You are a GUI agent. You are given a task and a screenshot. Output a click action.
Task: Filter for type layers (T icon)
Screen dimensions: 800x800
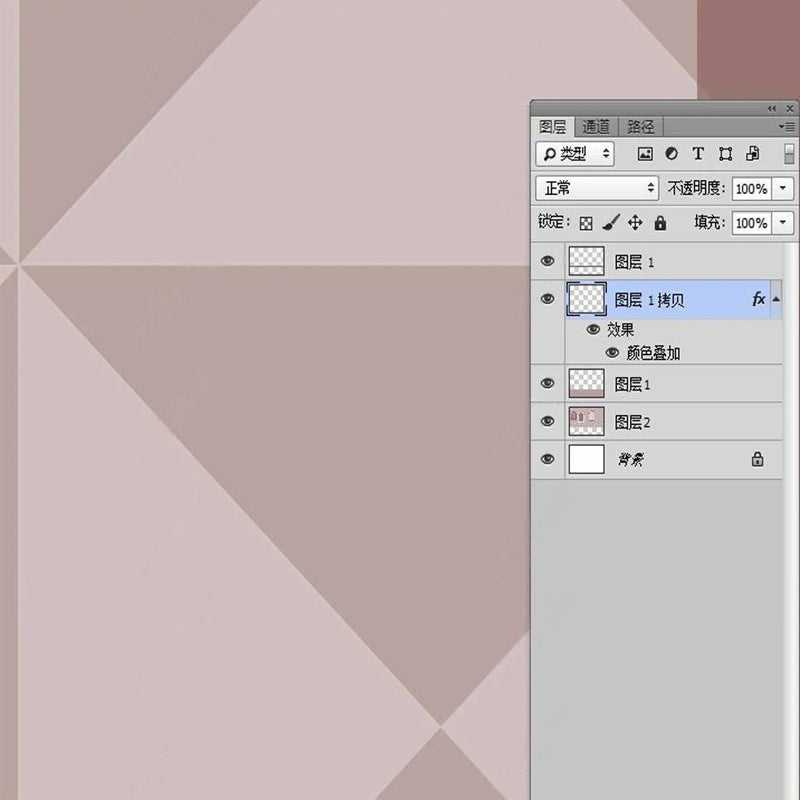click(x=698, y=154)
